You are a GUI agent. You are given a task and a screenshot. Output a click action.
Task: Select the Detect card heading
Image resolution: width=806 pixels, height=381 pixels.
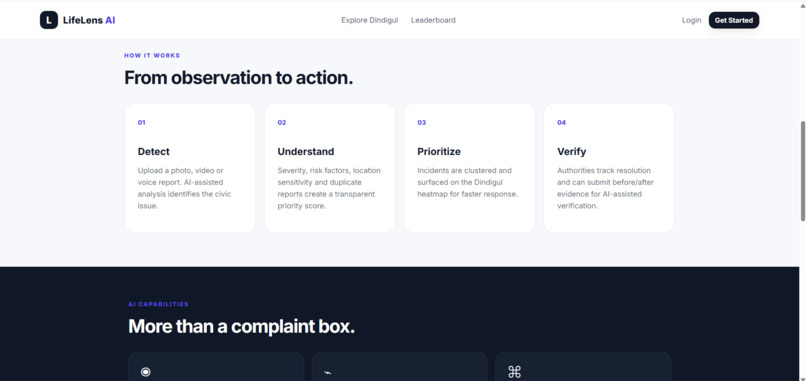154,152
